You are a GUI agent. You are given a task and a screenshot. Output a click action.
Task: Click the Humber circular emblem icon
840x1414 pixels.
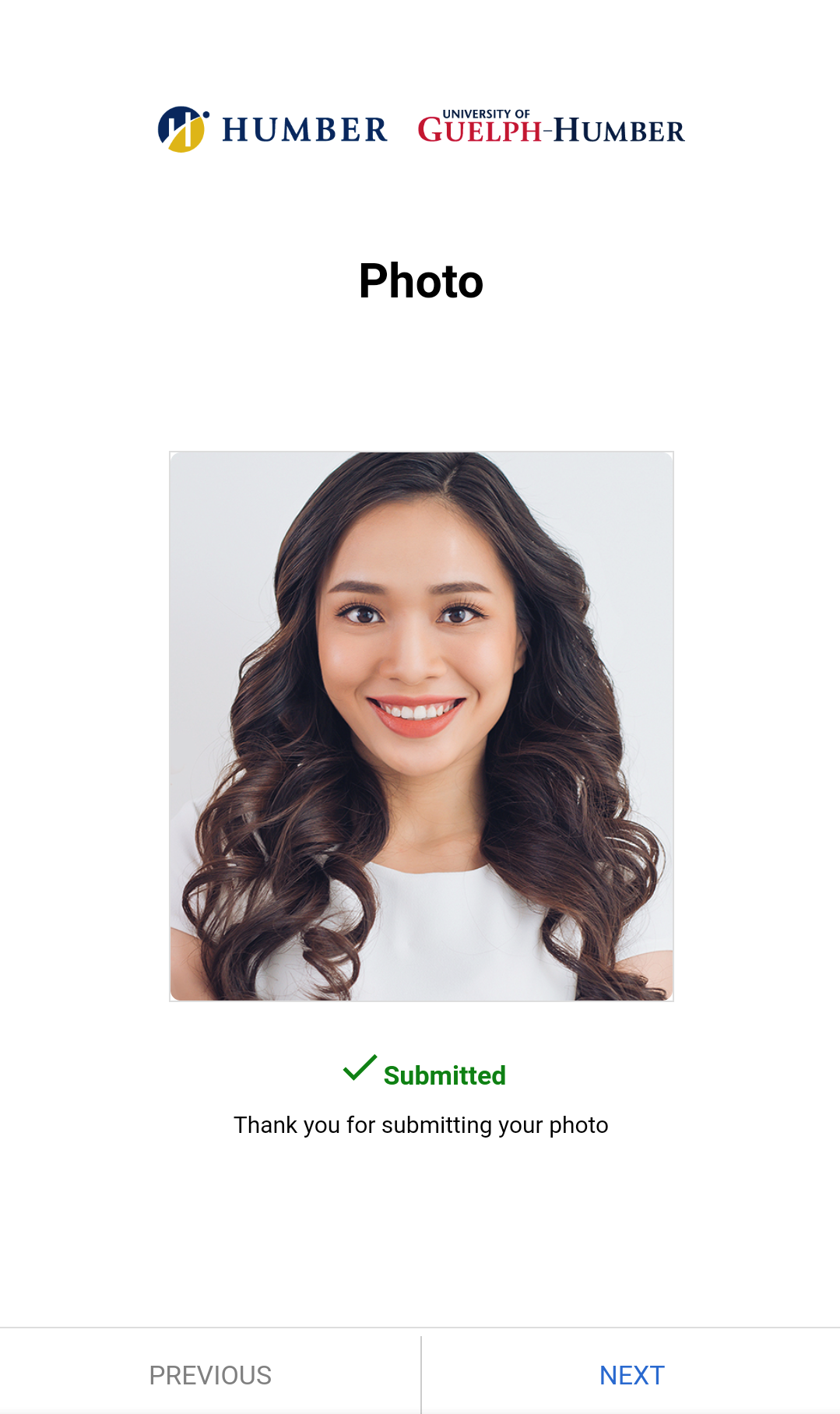183,129
